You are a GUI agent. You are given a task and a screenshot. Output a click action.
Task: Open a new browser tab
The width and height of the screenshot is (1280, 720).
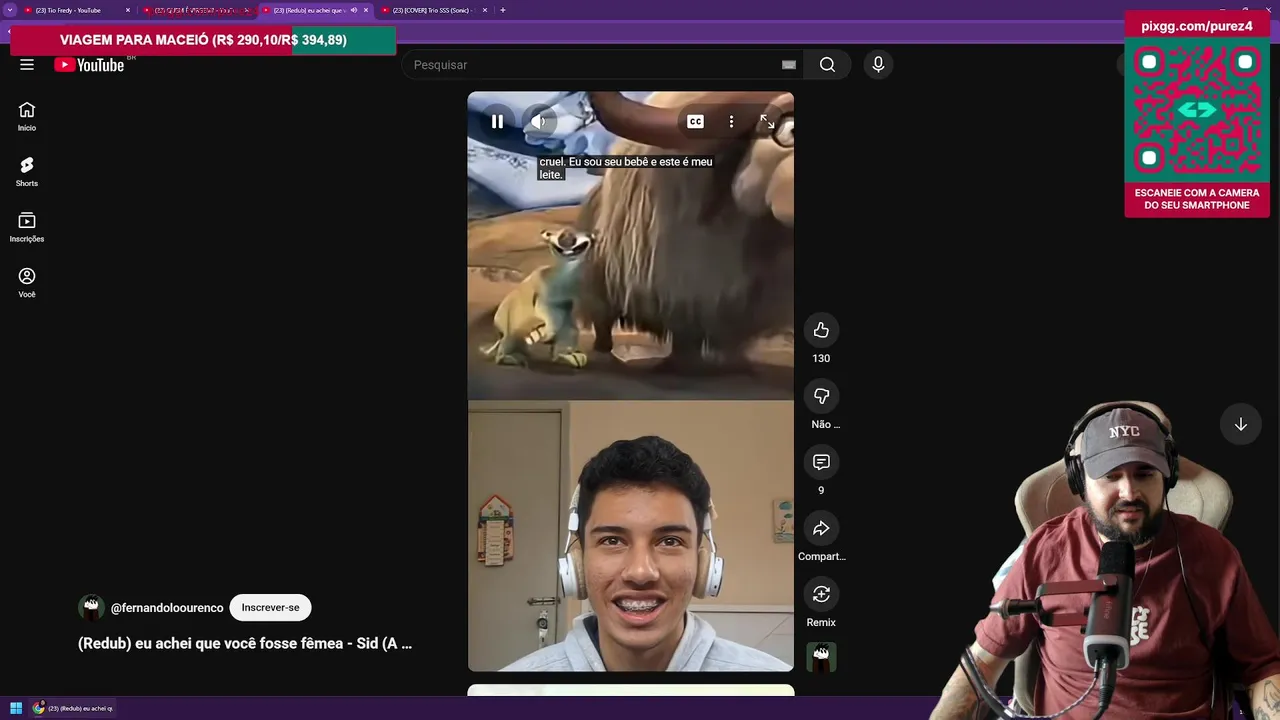click(503, 10)
